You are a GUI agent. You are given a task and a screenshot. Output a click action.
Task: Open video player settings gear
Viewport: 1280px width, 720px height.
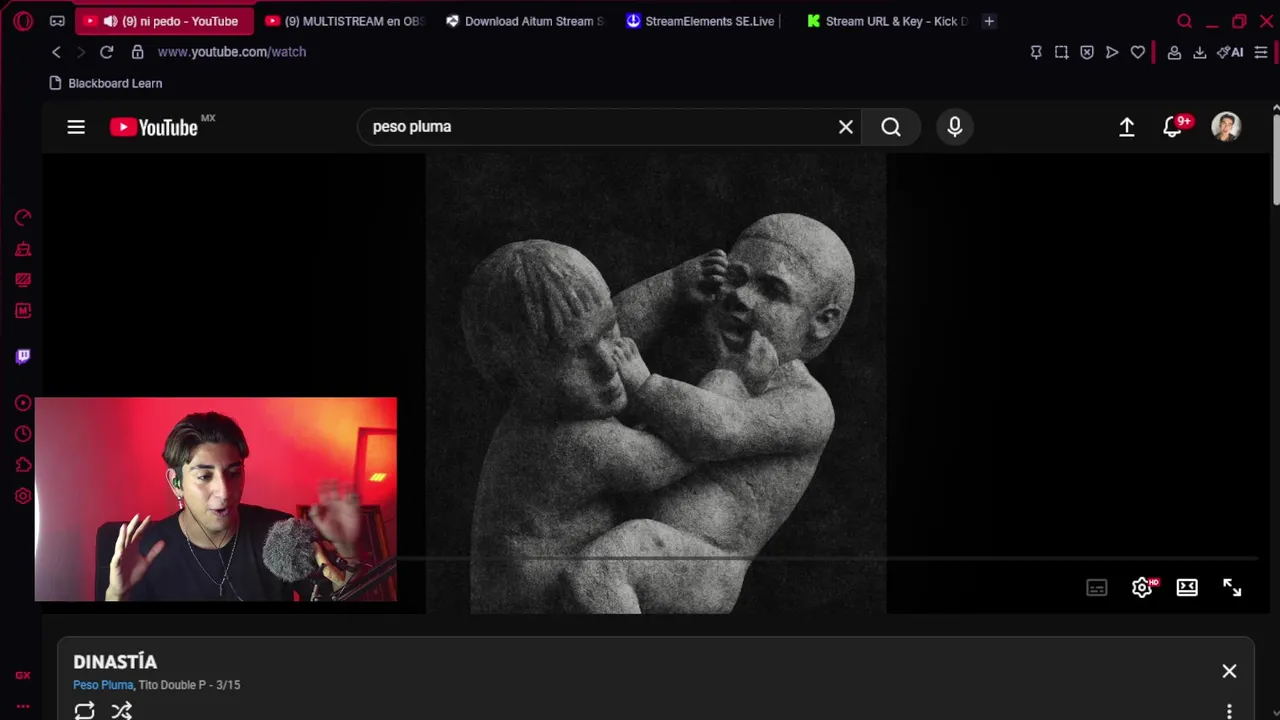coord(1142,588)
